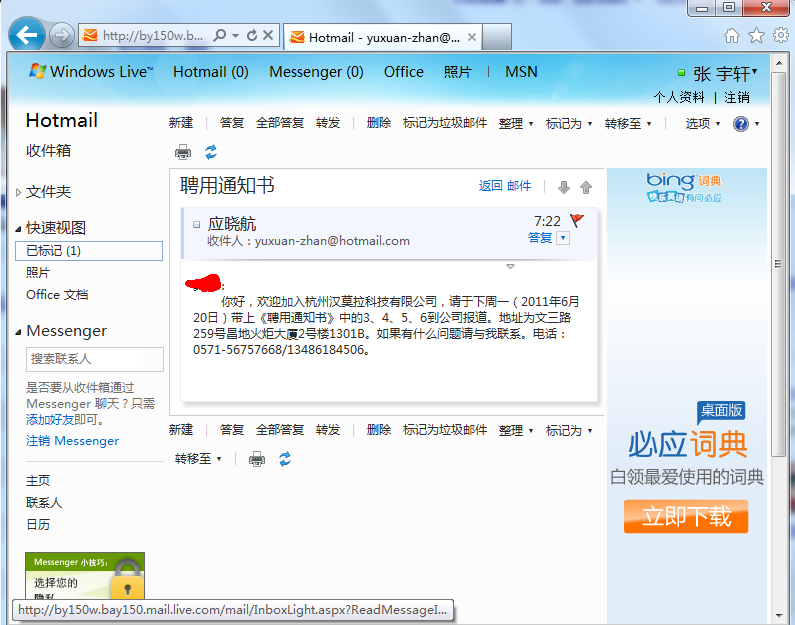Click 答复 in the top toolbar

(x=232, y=123)
